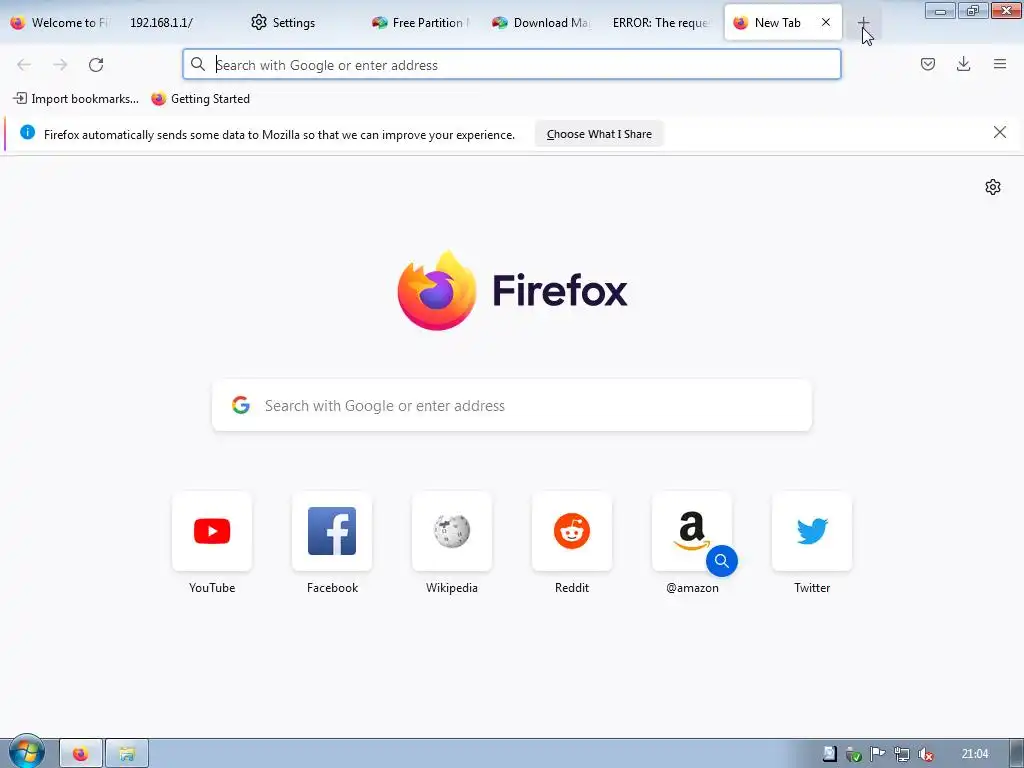Click the Save to Pocket icon
The width and height of the screenshot is (1024, 768).
coord(928,64)
